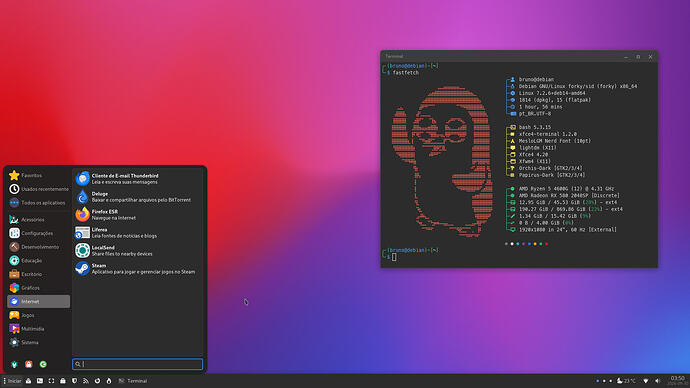The width and height of the screenshot is (690, 388).
Task: Click the orange lock screen icon
Action: 29,364
